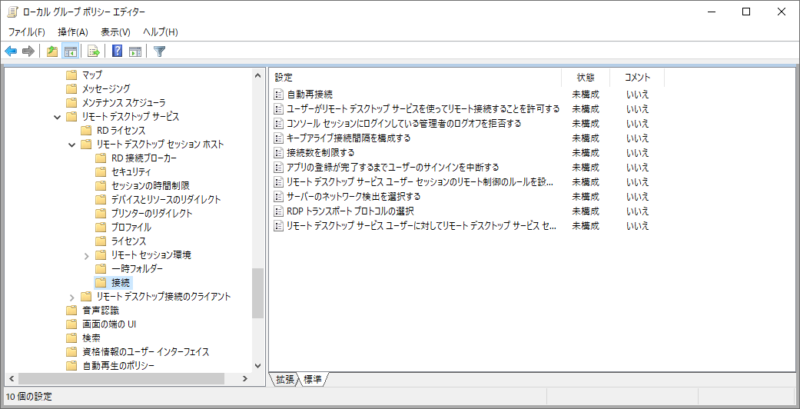The image size is (800, 409).
Task: Open Help via the question-mark toolbar icon
Action: [117, 51]
